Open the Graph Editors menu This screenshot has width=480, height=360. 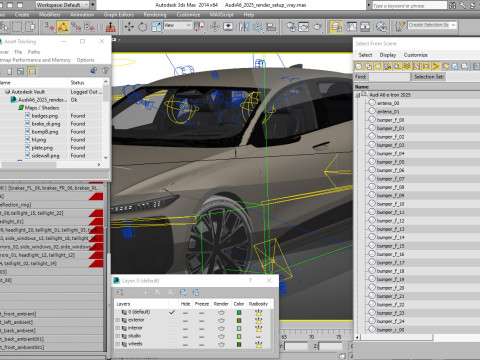(118, 15)
